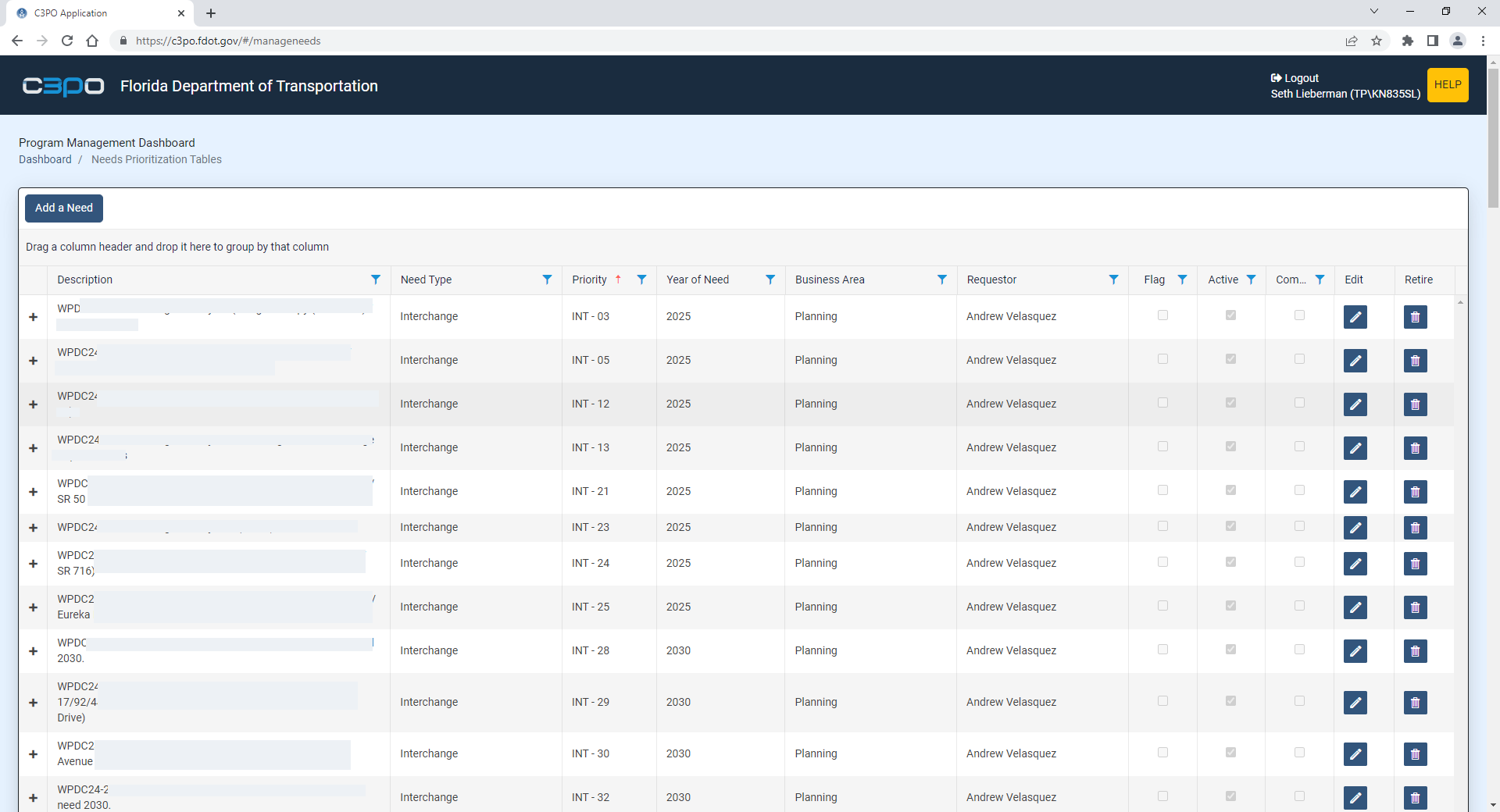Click the edit pencil for INT - 03

click(1355, 317)
